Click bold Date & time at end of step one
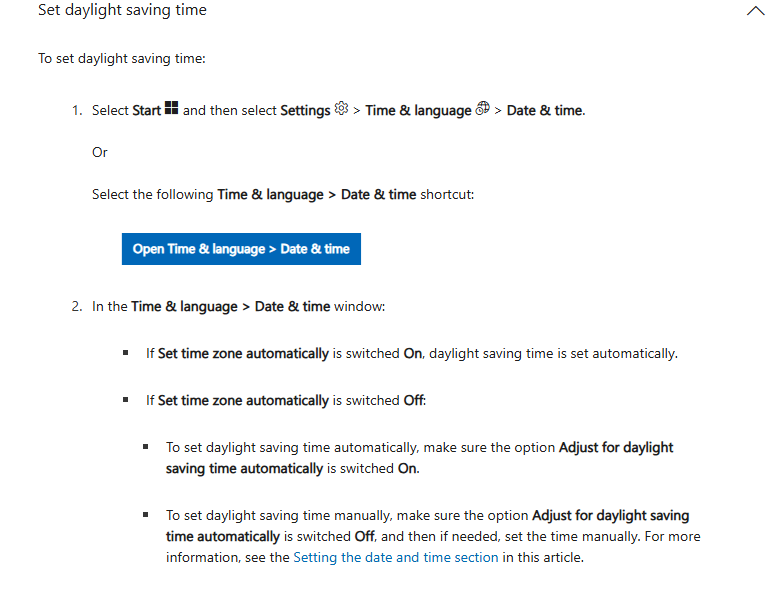 [545, 110]
